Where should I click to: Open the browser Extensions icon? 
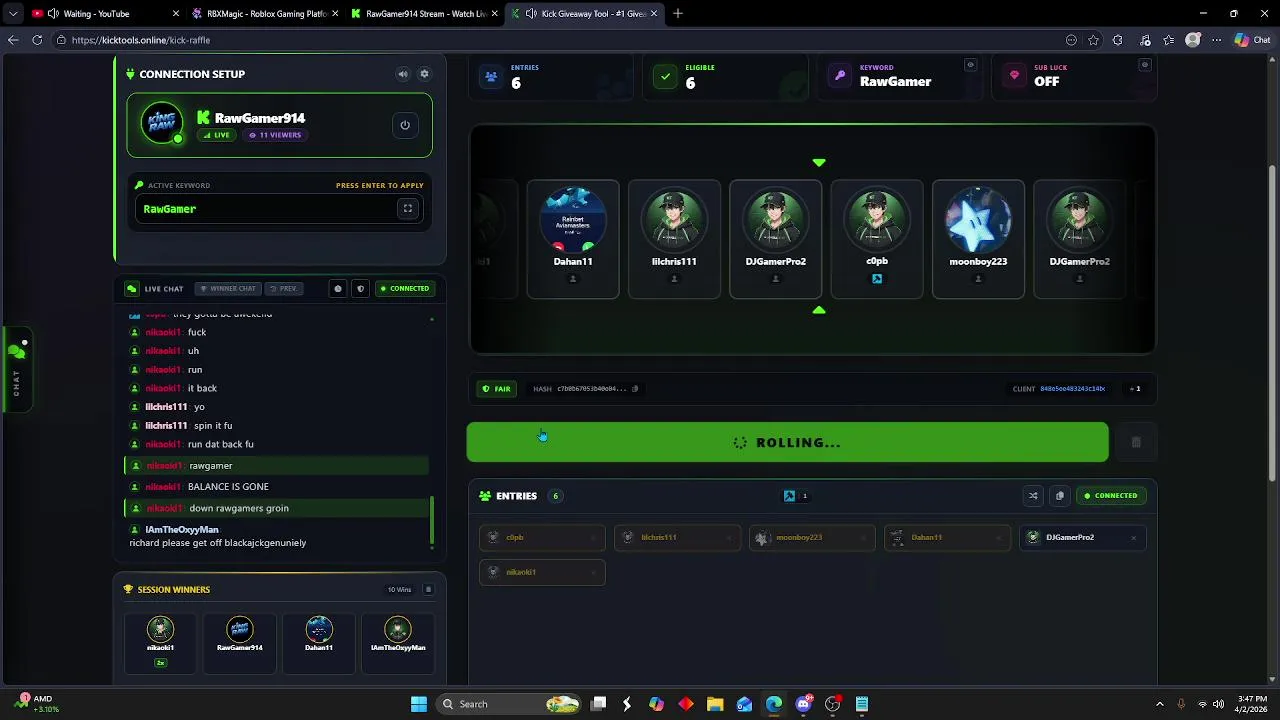1118,40
